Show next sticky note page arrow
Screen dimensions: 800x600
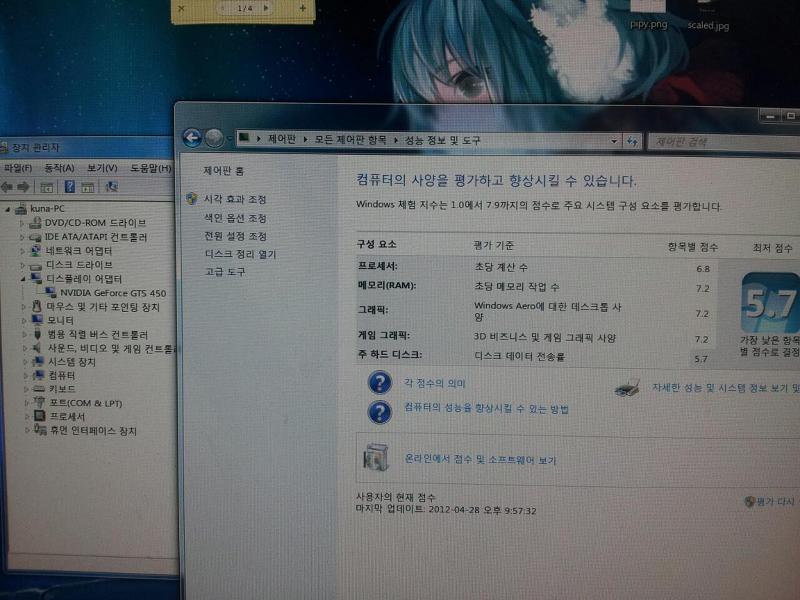[x=266, y=8]
